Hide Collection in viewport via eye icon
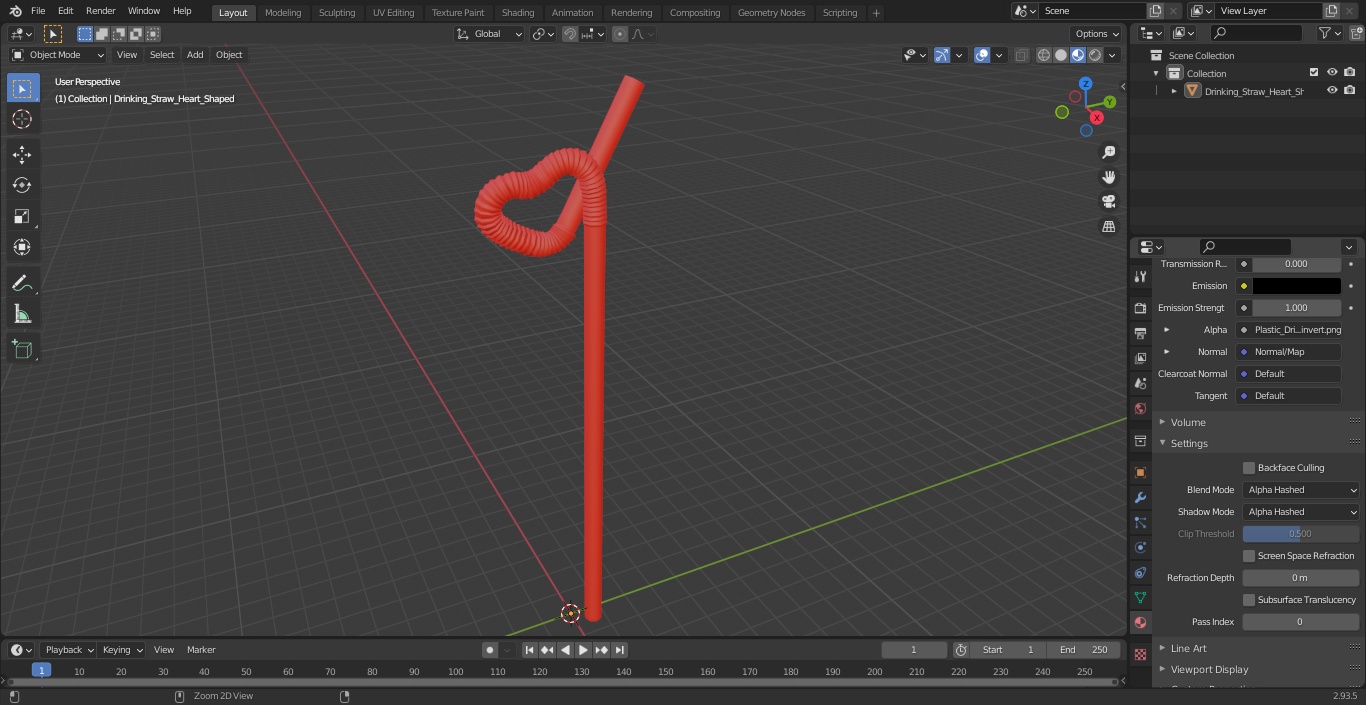Screen dimensions: 1366x705 pyautogui.click(x=1332, y=73)
